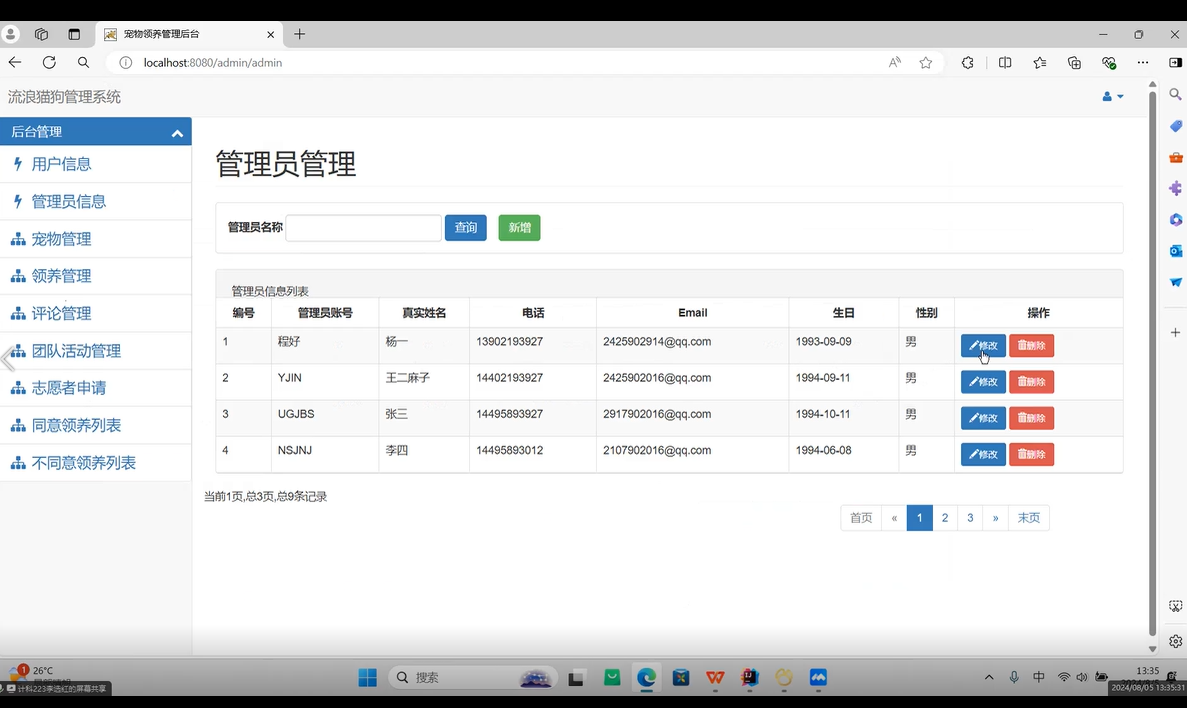Viewport: 1187px width, 708px height.
Task: Open the browser extensions icon
Action: pos(967,62)
